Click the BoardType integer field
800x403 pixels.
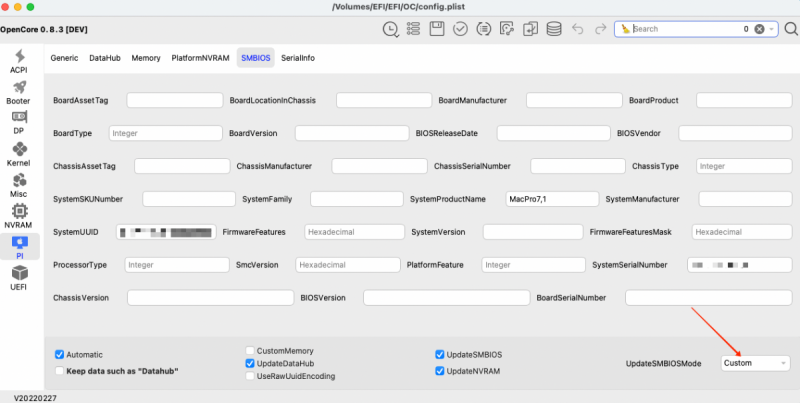click(166, 133)
